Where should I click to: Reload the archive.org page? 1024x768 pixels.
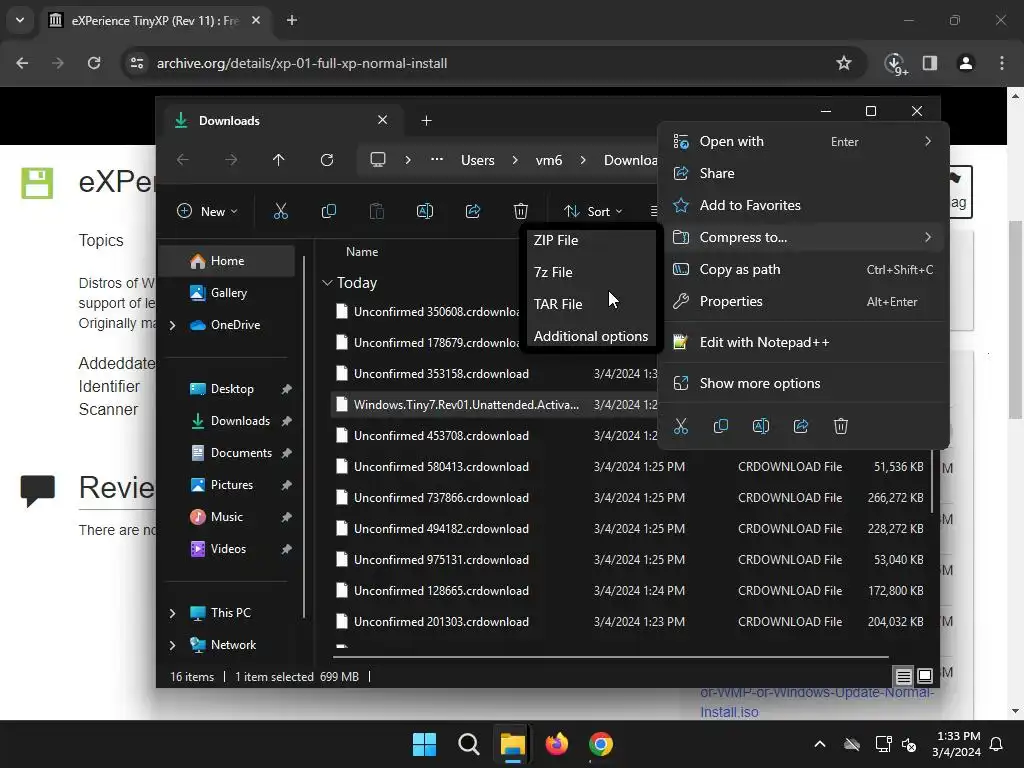click(94, 63)
